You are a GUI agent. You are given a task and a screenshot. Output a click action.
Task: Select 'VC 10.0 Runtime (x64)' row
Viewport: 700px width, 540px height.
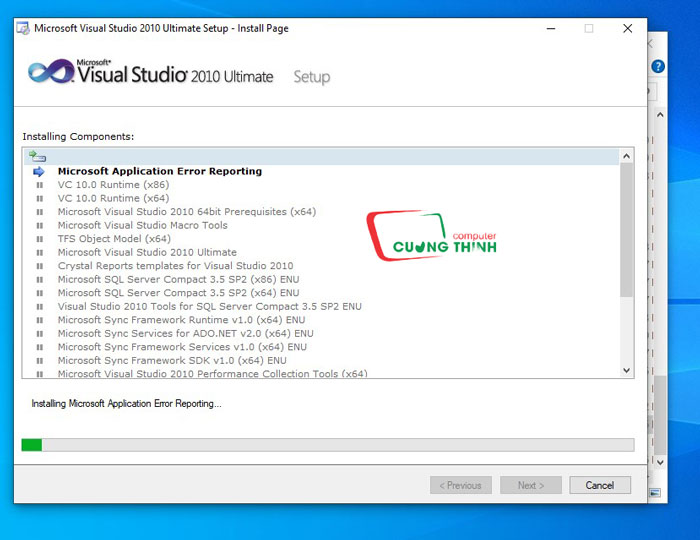coord(113,198)
